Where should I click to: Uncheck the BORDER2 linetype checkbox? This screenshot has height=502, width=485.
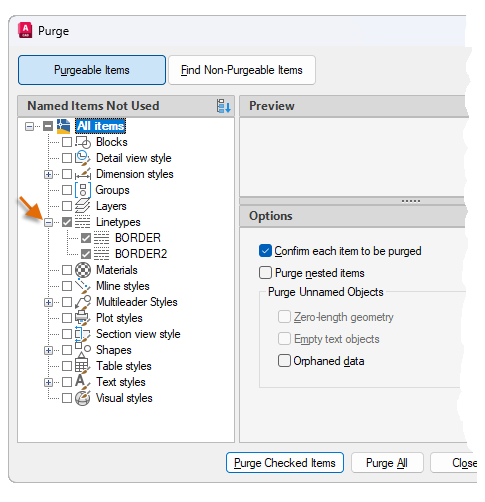[x=86, y=254]
